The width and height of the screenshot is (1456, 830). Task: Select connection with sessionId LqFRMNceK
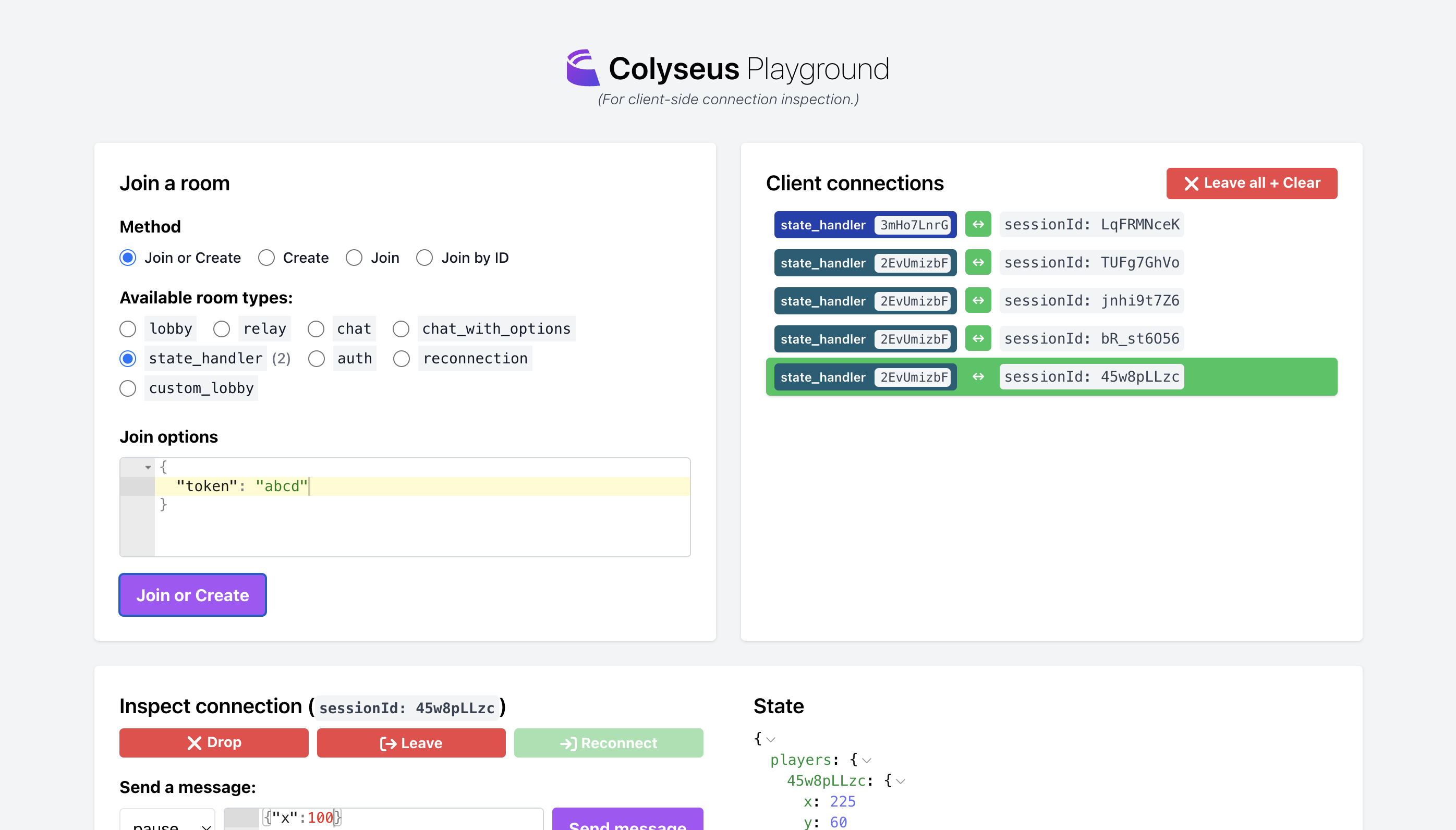1091,225
